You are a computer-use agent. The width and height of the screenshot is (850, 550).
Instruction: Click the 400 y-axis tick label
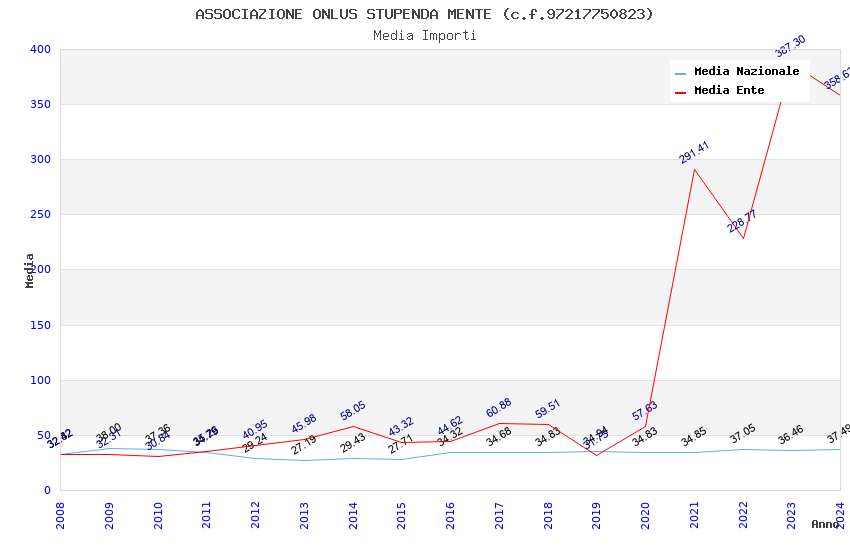(x=40, y=49)
